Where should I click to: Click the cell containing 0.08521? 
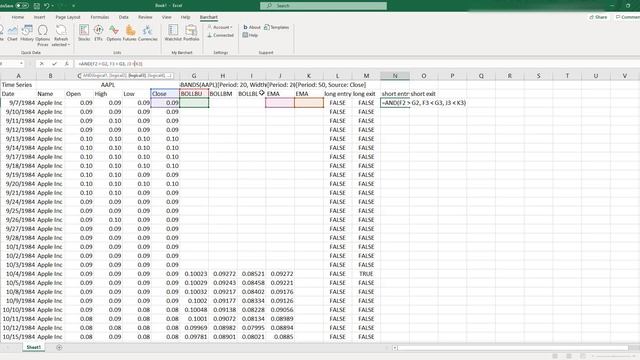[x=251, y=274]
